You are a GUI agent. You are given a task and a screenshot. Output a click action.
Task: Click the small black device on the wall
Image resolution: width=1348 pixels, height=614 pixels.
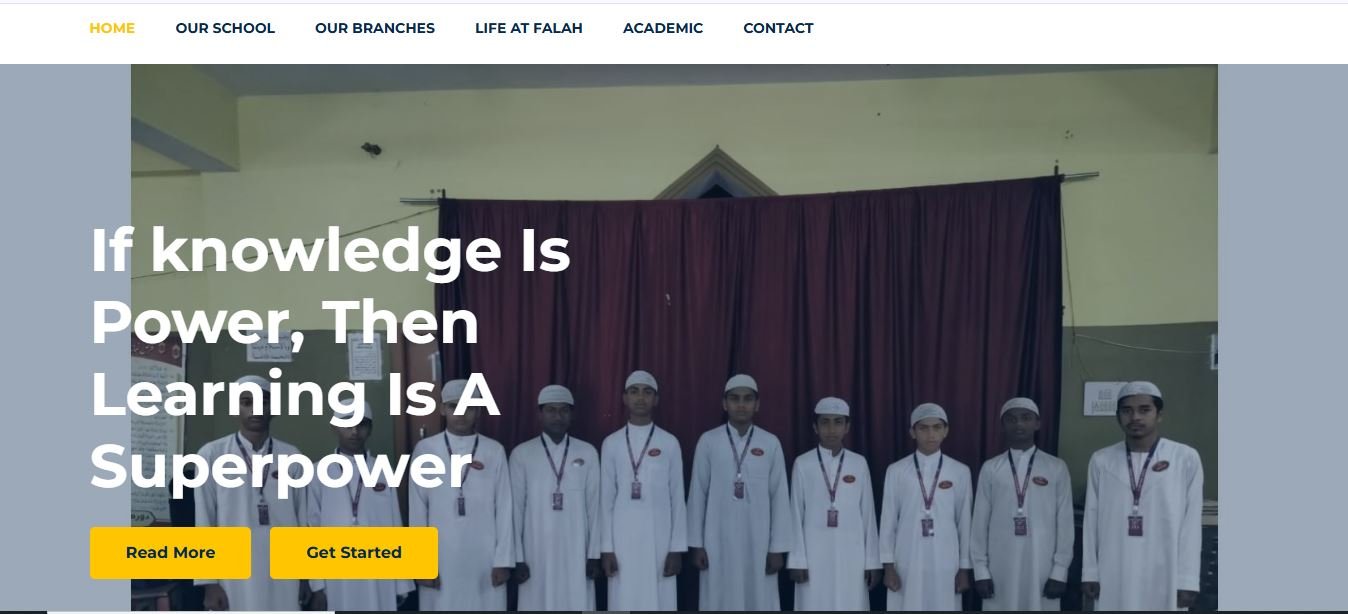371,148
